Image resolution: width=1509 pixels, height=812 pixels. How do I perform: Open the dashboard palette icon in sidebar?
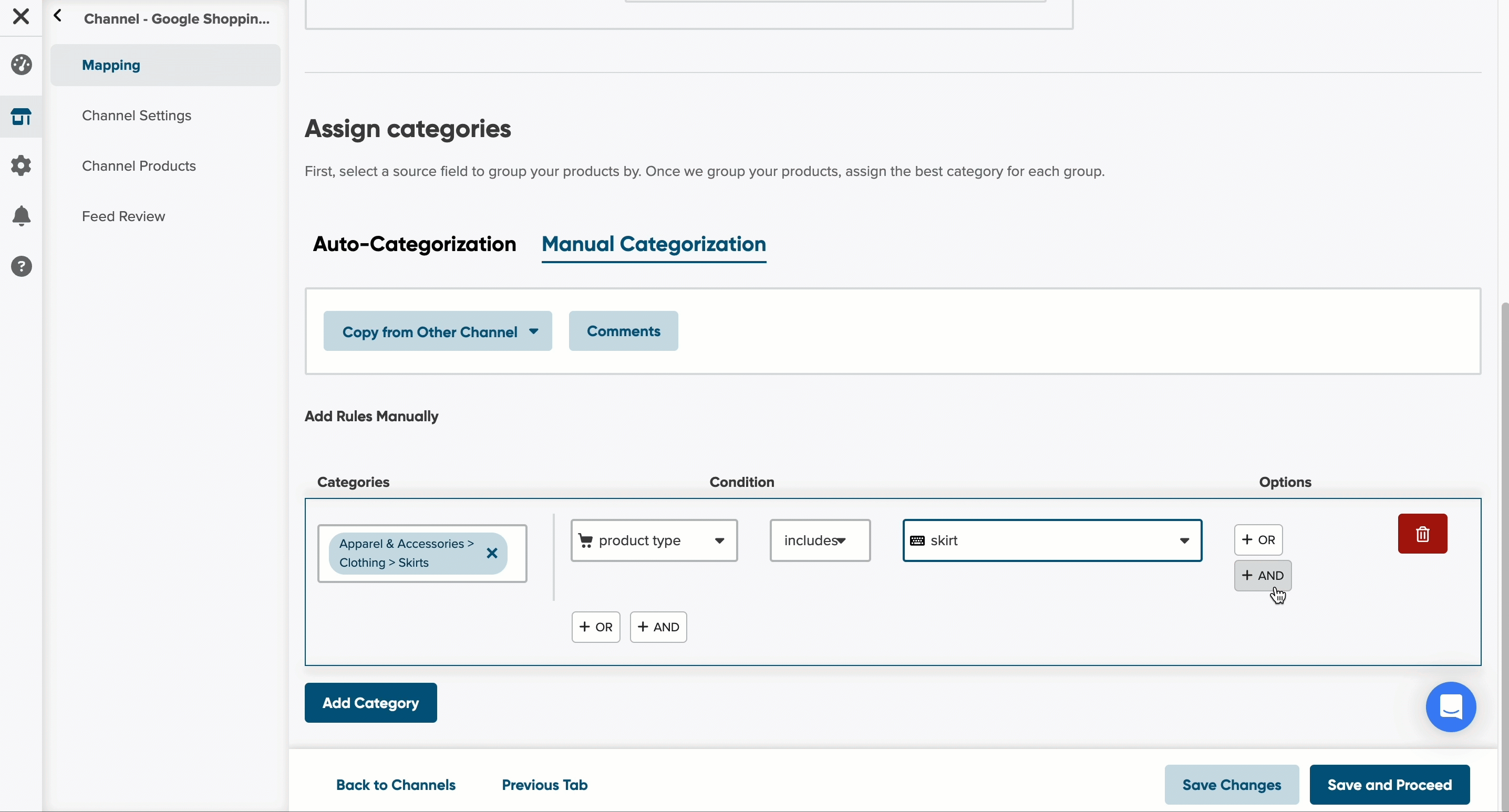point(21,65)
